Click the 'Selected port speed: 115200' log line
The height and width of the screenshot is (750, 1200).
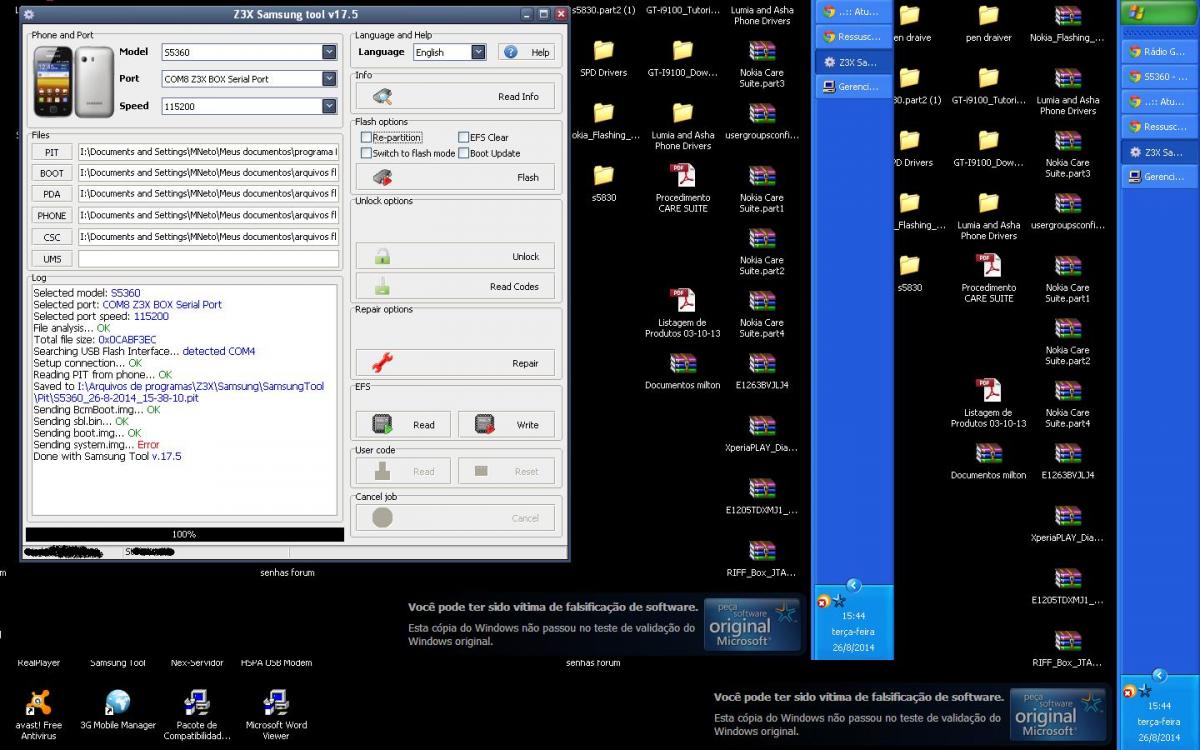(x=101, y=317)
